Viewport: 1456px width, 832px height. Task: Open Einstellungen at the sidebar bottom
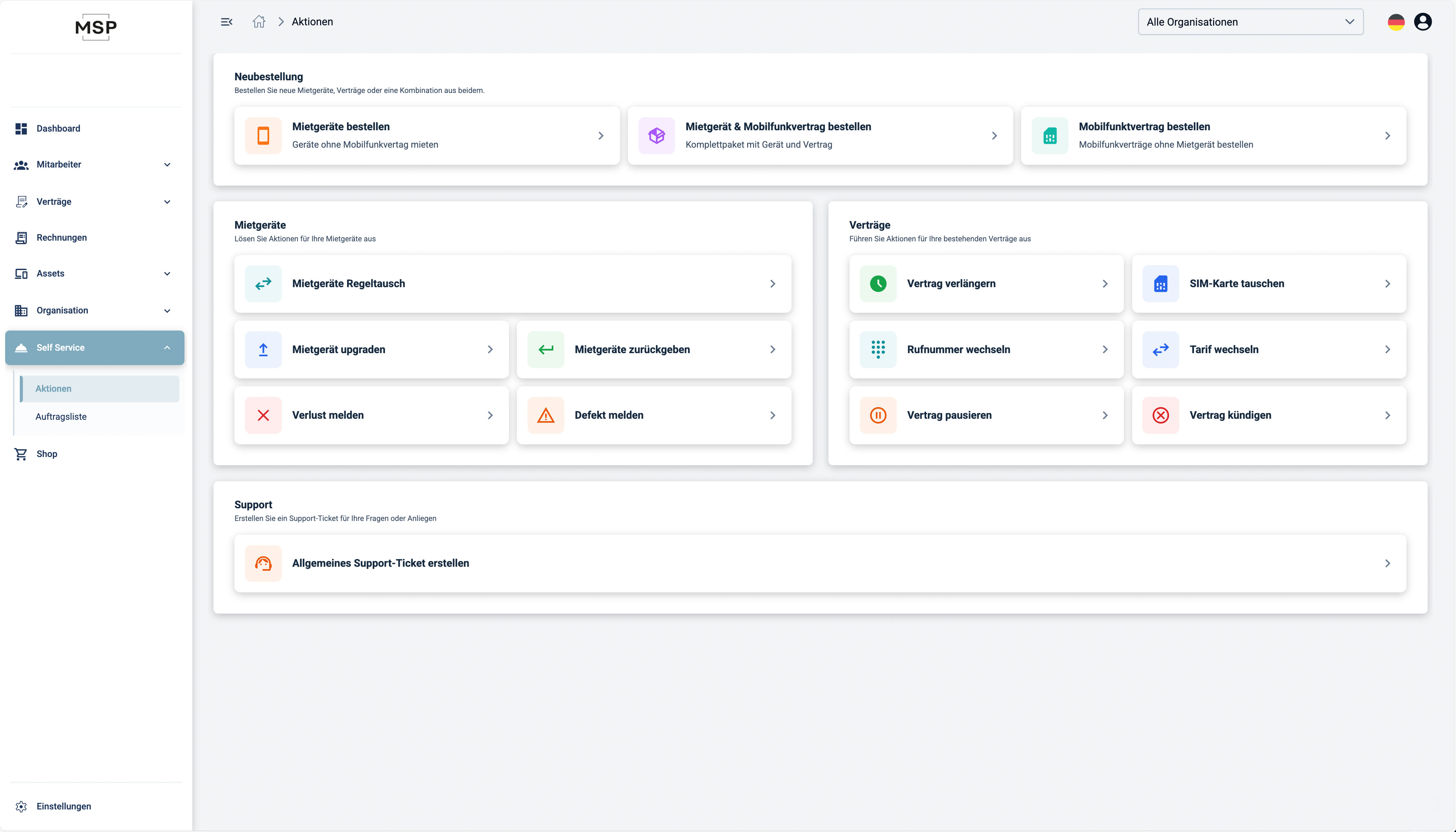pos(64,806)
